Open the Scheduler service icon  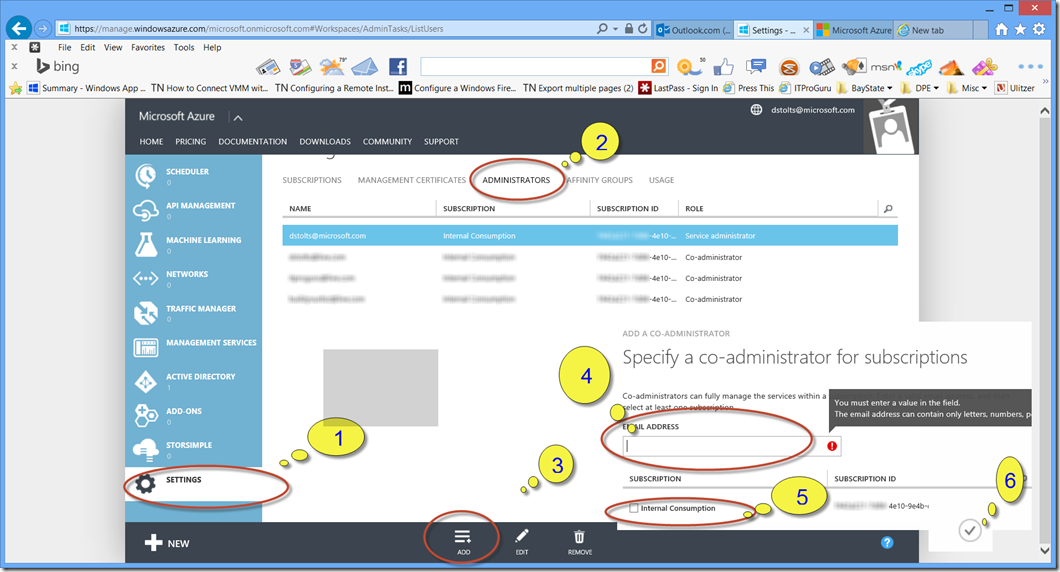coord(145,175)
